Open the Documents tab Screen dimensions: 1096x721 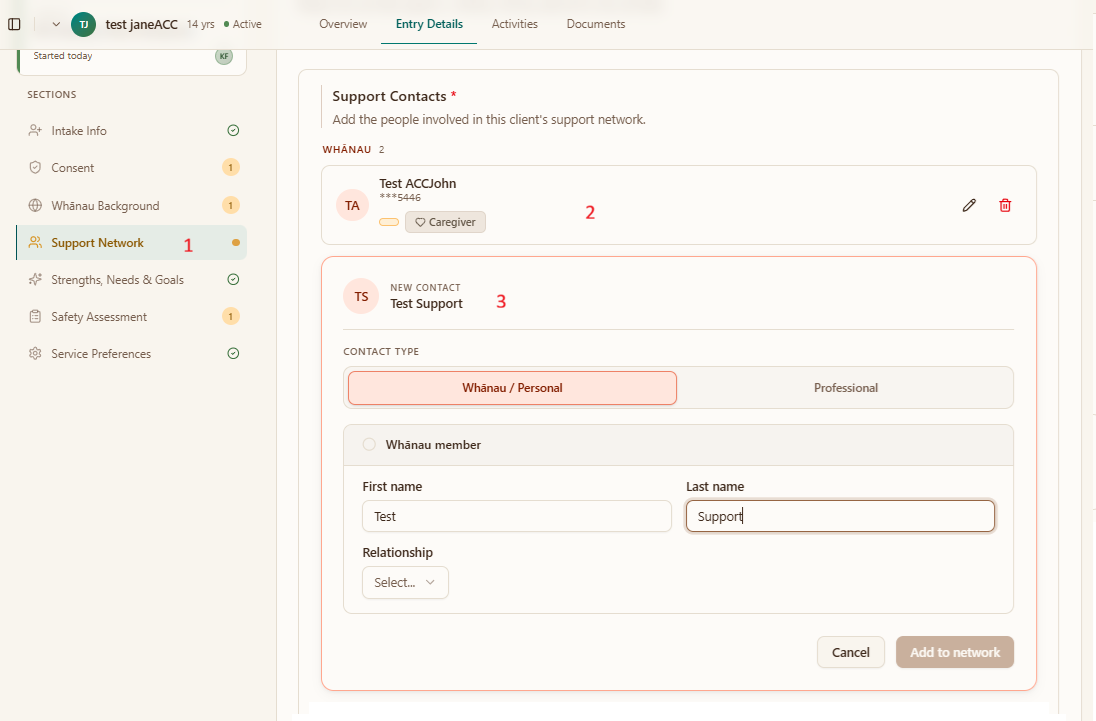click(596, 24)
